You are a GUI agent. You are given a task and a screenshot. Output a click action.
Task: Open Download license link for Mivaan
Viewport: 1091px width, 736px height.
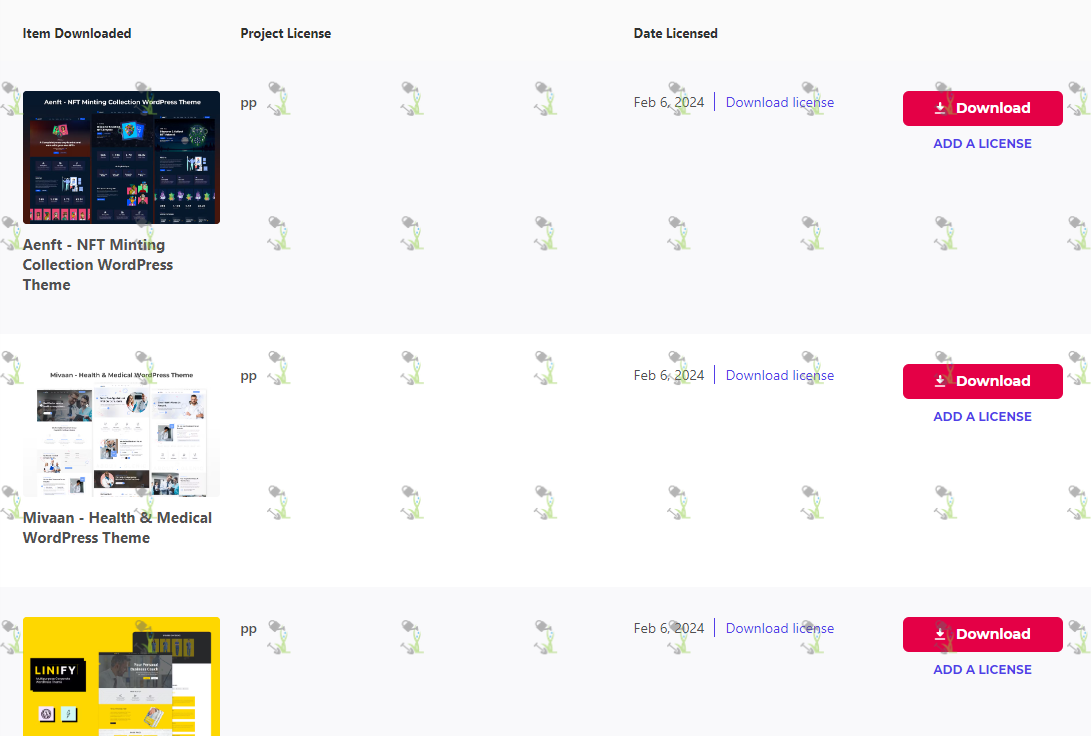(x=779, y=376)
